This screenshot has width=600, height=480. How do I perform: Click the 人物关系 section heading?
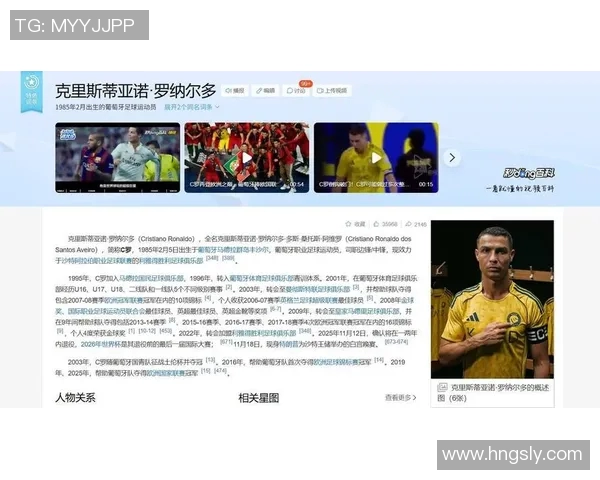pyautogui.click(x=75, y=398)
